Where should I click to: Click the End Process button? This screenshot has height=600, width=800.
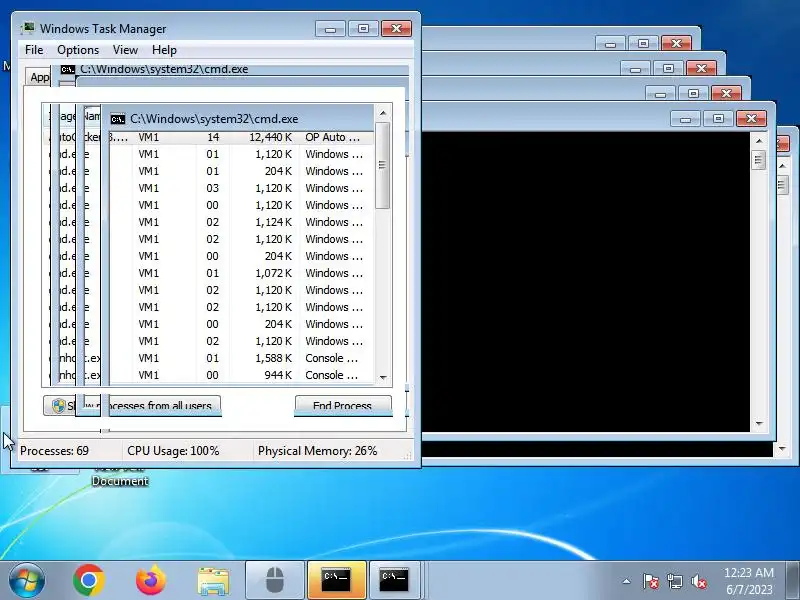(343, 406)
